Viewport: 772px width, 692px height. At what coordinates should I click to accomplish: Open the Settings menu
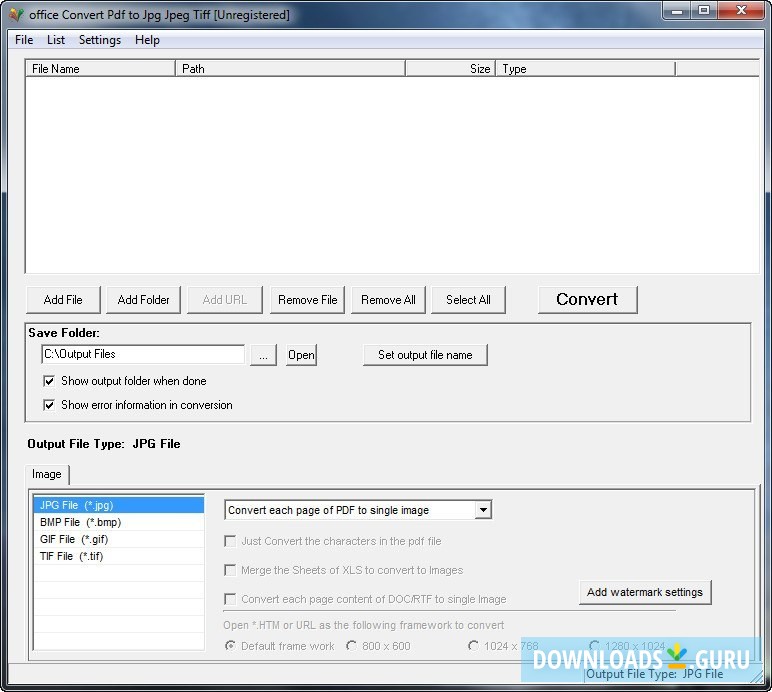click(x=100, y=40)
